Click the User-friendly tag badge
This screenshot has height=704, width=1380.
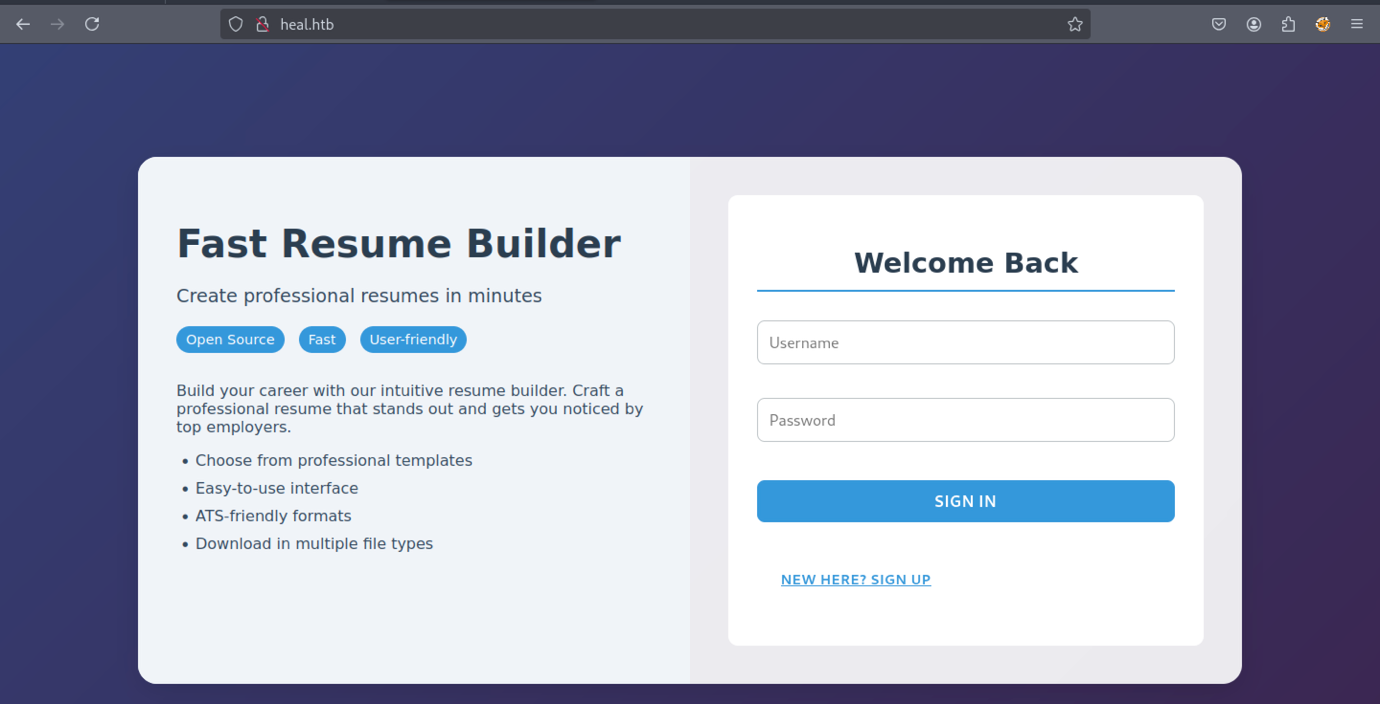click(413, 340)
